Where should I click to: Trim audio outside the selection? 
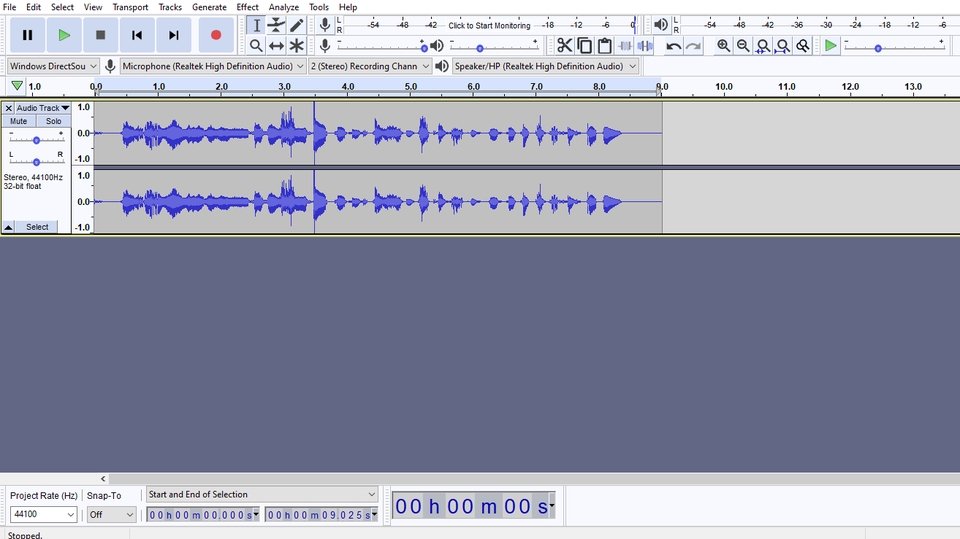[x=624, y=45]
